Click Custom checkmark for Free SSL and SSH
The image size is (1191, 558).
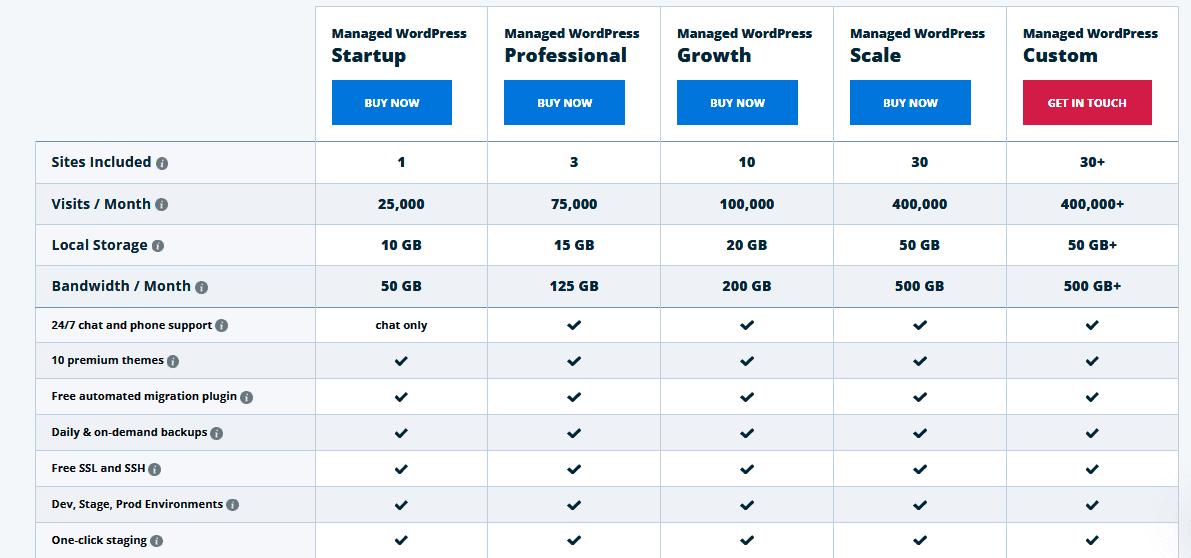(x=1092, y=468)
